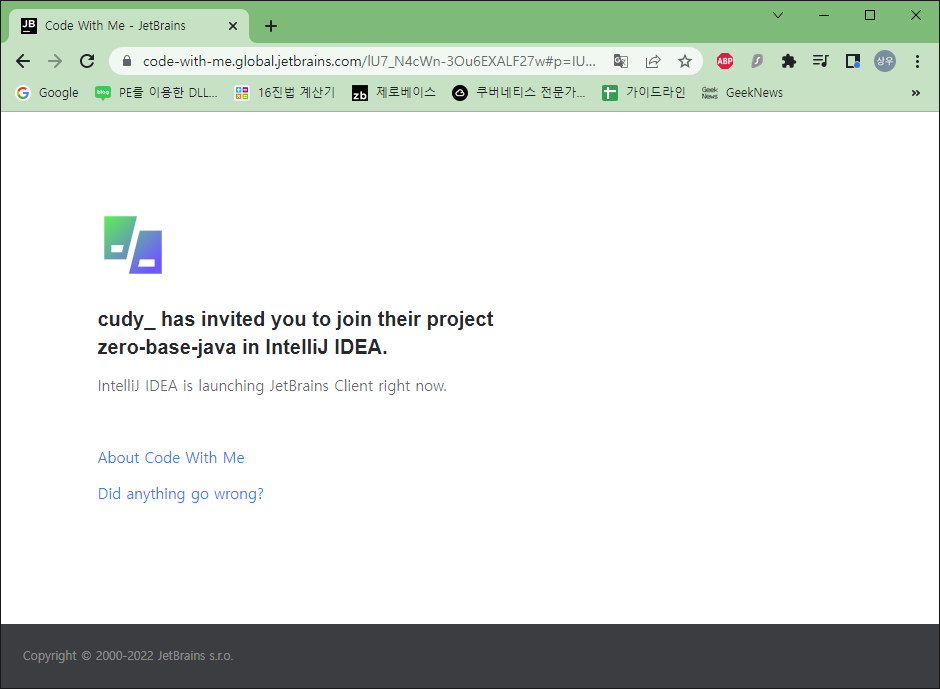Open the 16진법 계산기 bookmark

point(285,93)
